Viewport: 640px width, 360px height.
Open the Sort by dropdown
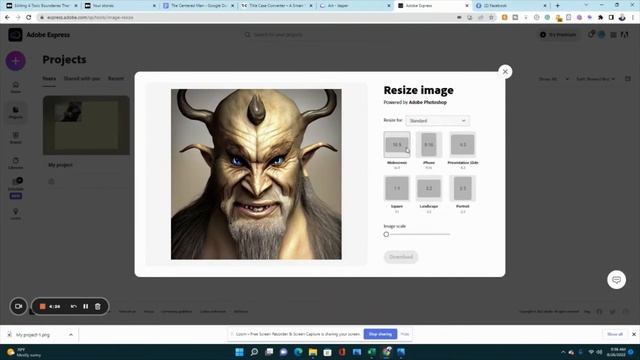596,79
